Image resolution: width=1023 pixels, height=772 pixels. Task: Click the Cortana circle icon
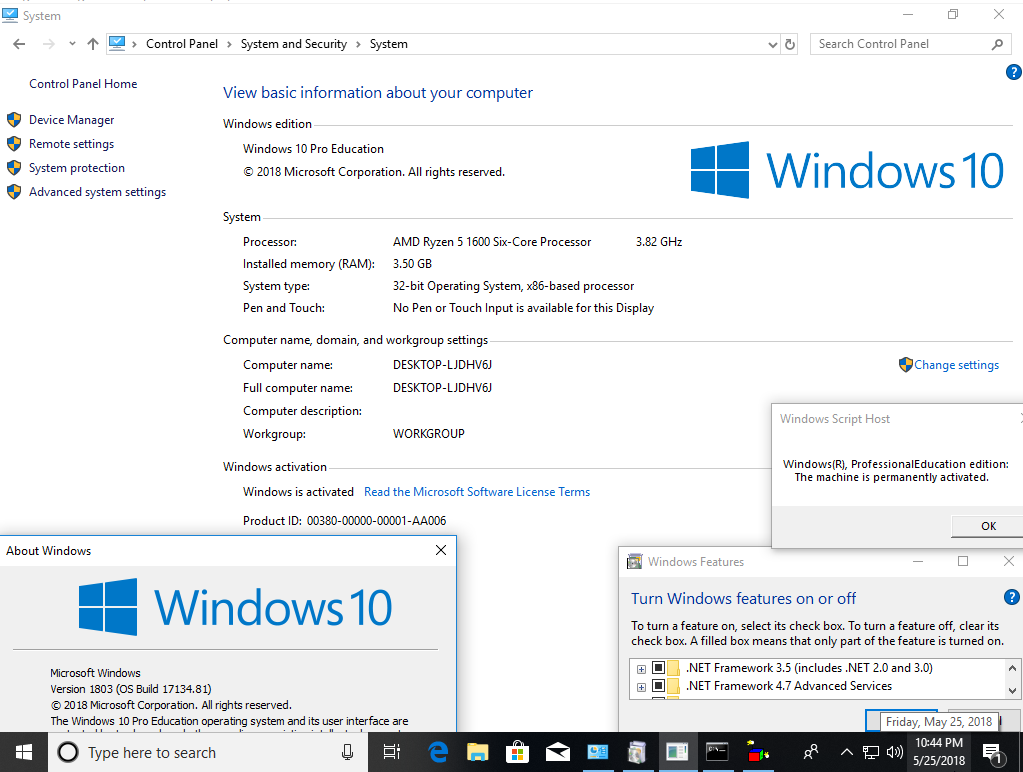pyautogui.click(x=68, y=752)
